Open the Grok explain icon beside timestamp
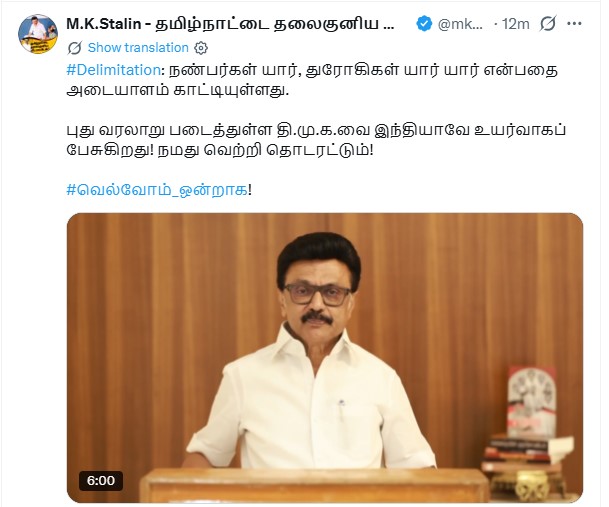The image size is (609, 507). coord(548,24)
